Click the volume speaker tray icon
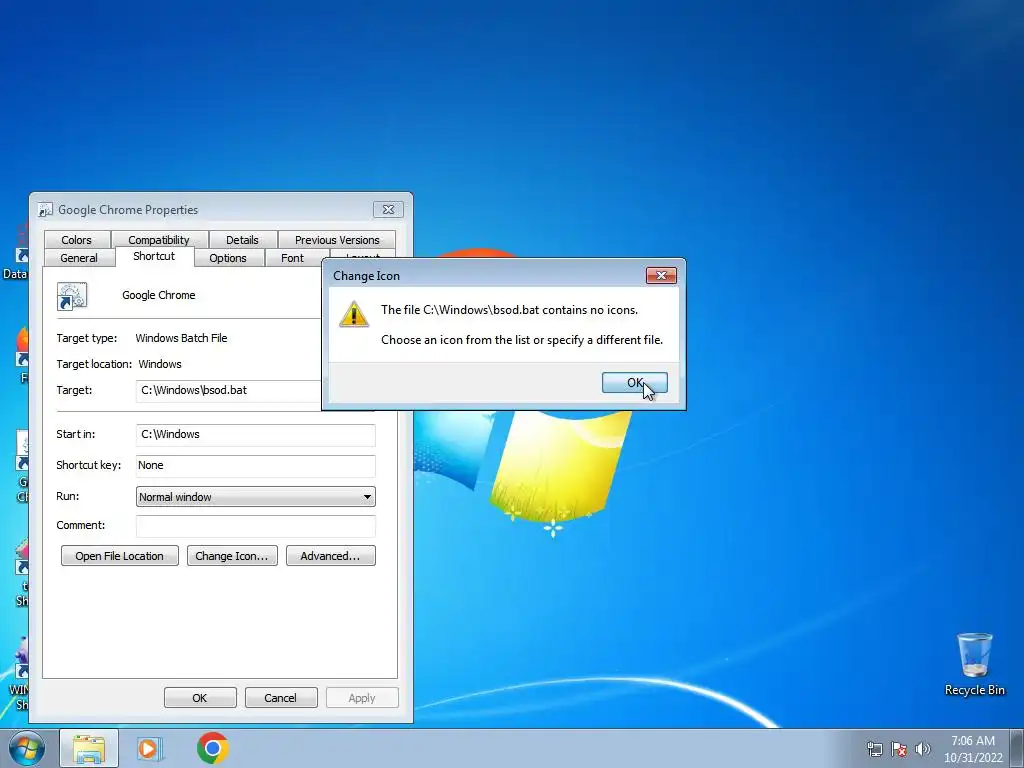The height and width of the screenshot is (768, 1024). tap(923, 749)
